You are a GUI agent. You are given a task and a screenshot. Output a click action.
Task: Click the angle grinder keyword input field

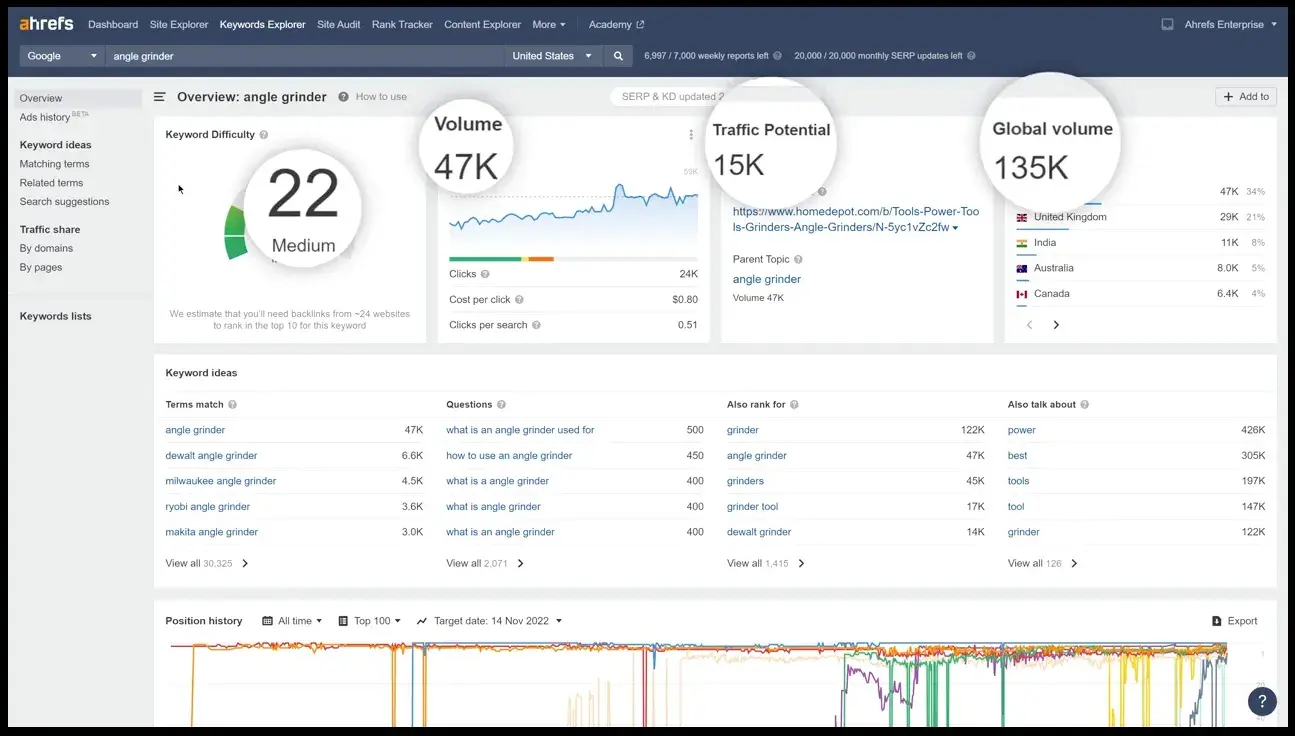tap(300, 56)
